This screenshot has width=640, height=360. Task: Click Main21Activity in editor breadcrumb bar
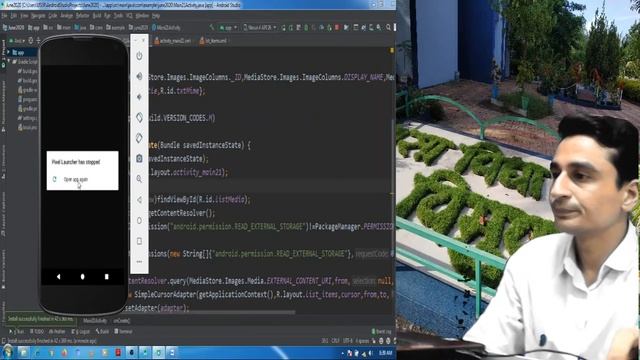(x=95, y=321)
